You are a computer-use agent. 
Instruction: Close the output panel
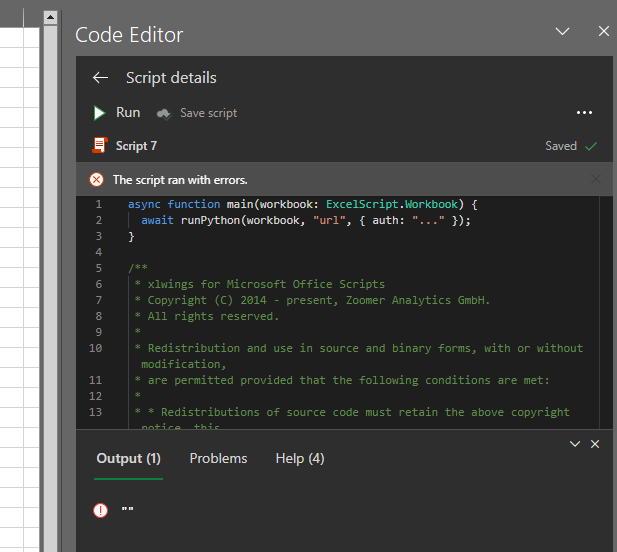click(x=595, y=444)
